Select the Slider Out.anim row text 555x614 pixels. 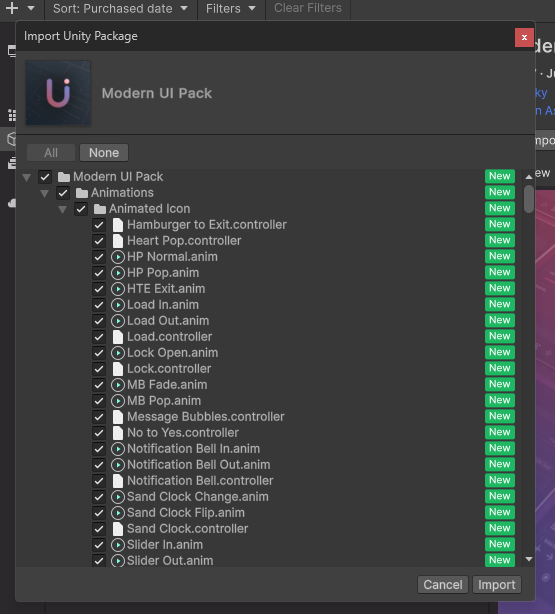pos(170,561)
